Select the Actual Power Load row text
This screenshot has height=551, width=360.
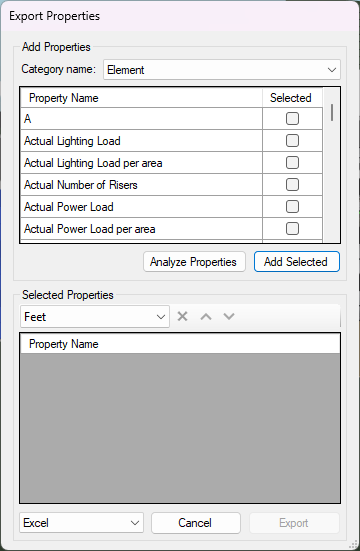point(69,207)
